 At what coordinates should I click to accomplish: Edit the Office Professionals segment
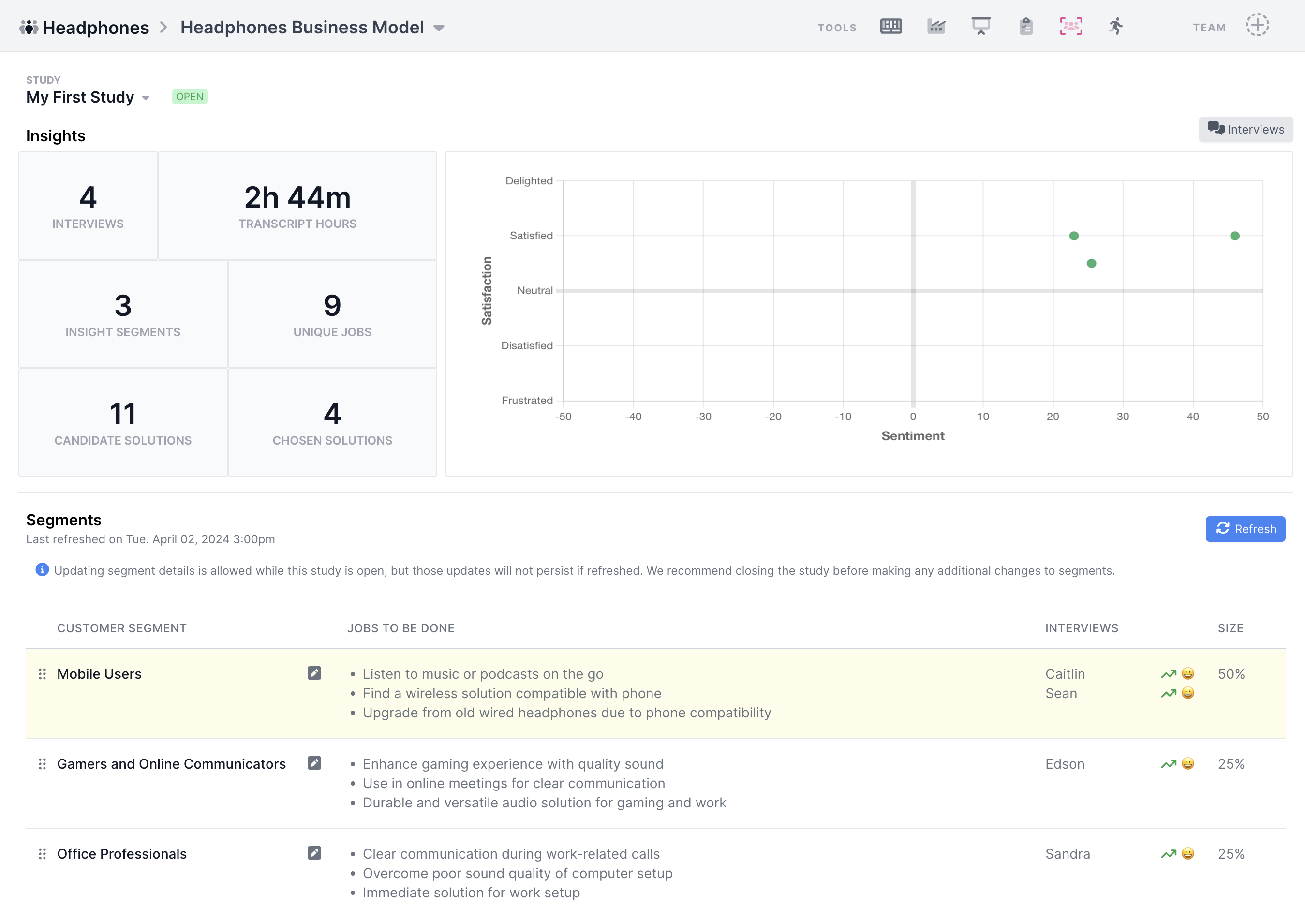pyautogui.click(x=314, y=853)
